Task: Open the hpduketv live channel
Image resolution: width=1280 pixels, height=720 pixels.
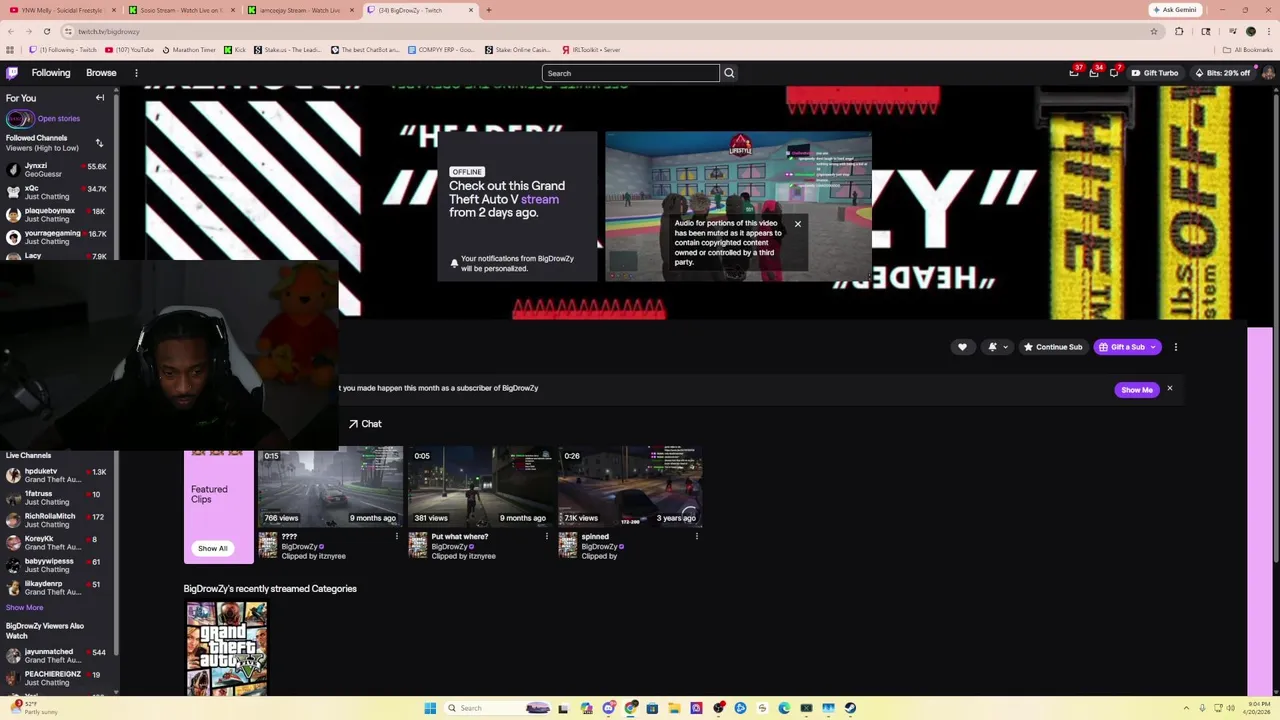Action: tap(56, 475)
